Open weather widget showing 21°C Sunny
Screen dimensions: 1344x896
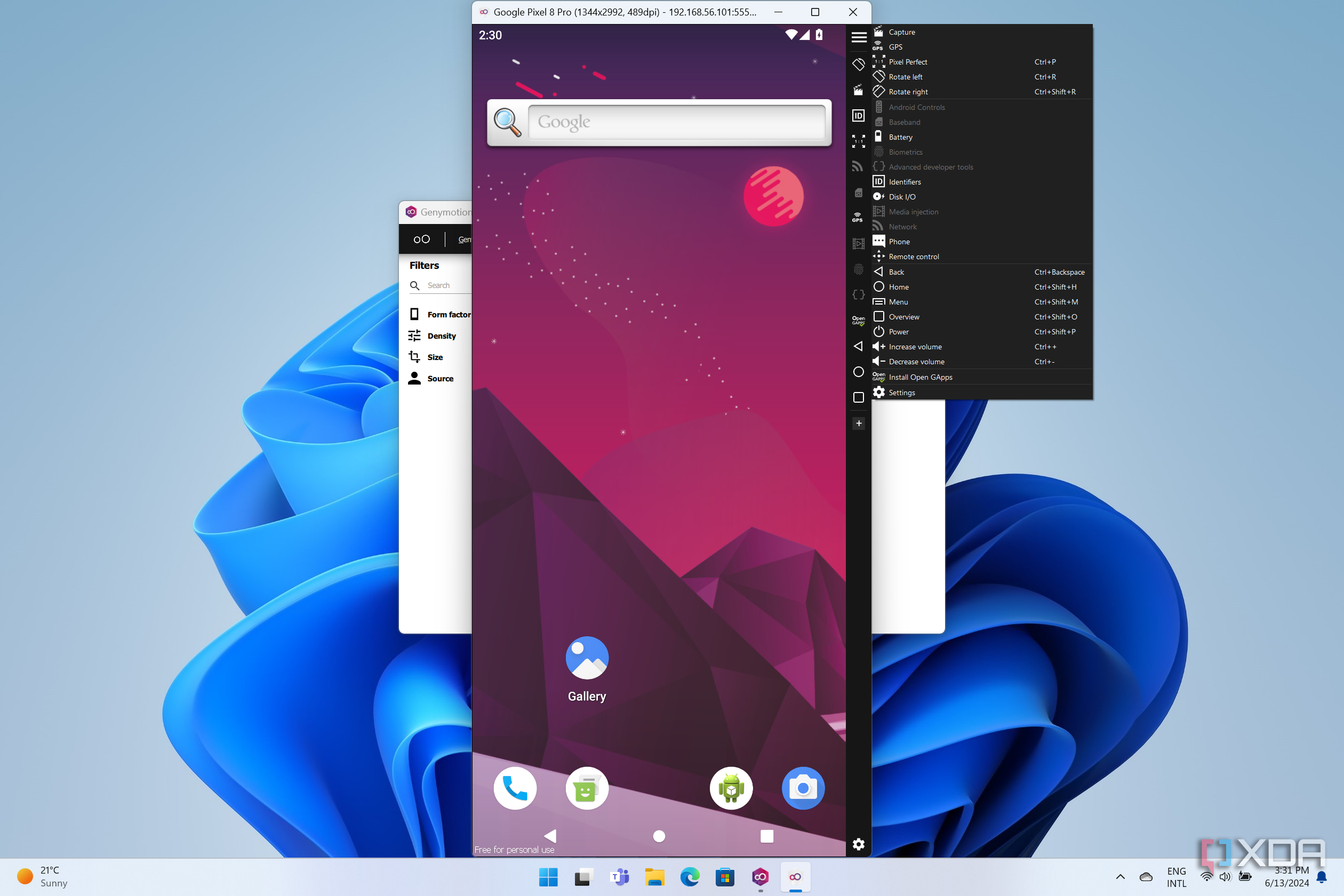coord(43,877)
